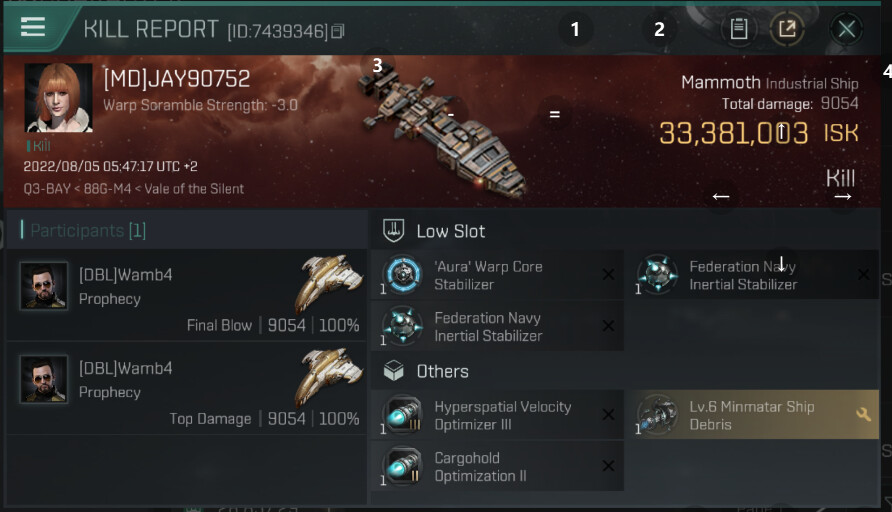Click the share/export kill report icon

[x=788, y=29]
